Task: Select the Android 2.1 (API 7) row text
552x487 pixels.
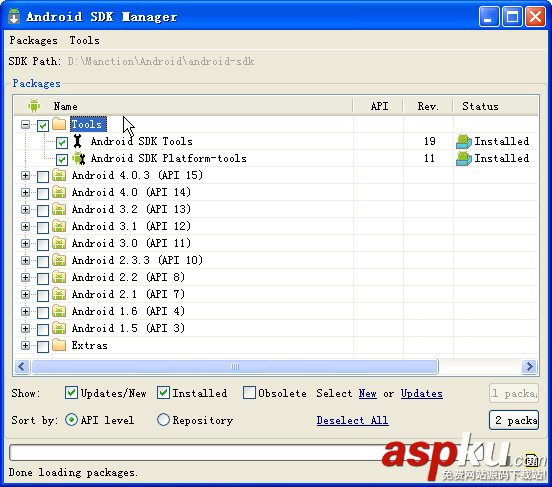Action: coord(128,294)
